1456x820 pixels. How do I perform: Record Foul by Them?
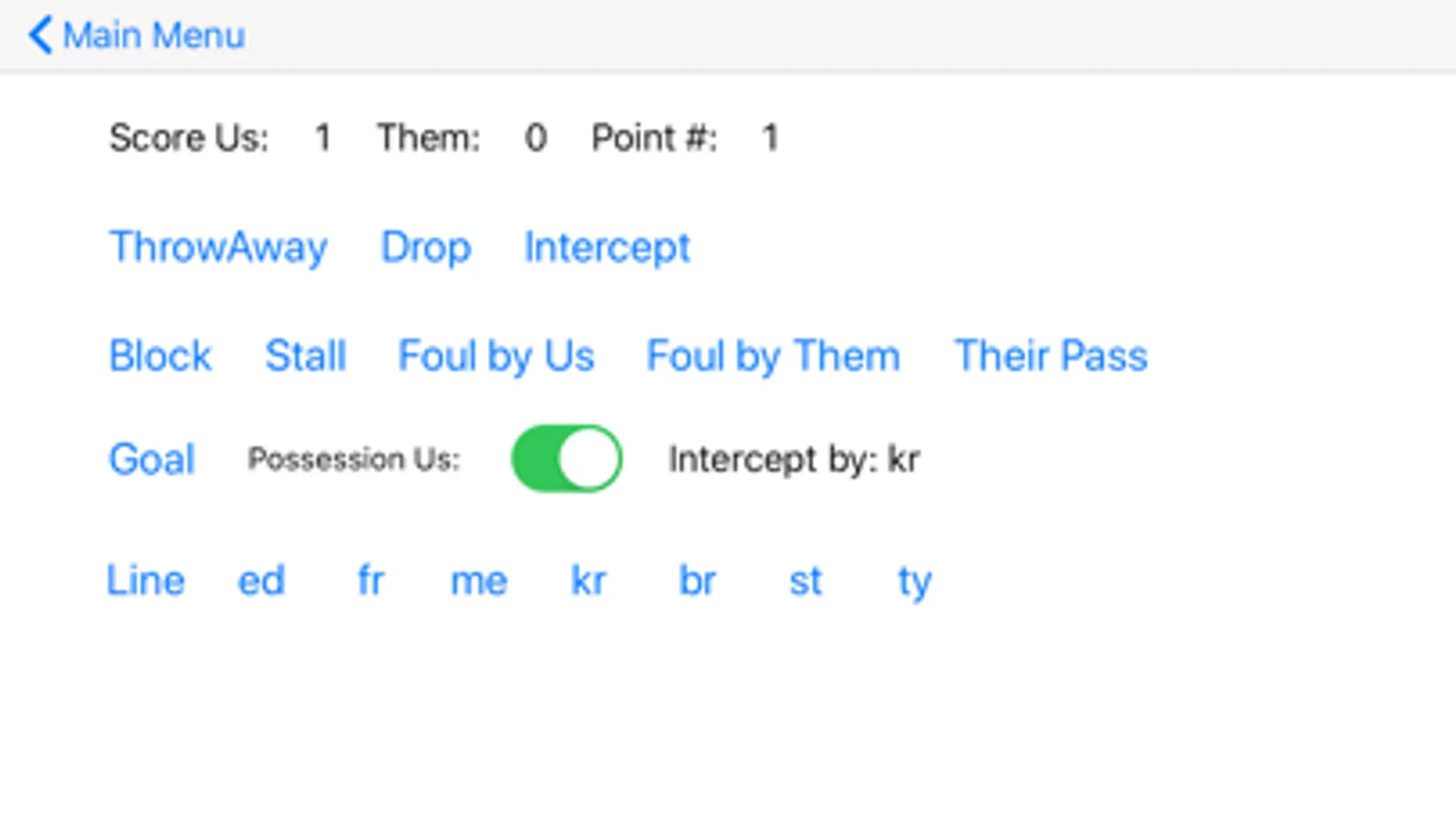click(772, 355)
